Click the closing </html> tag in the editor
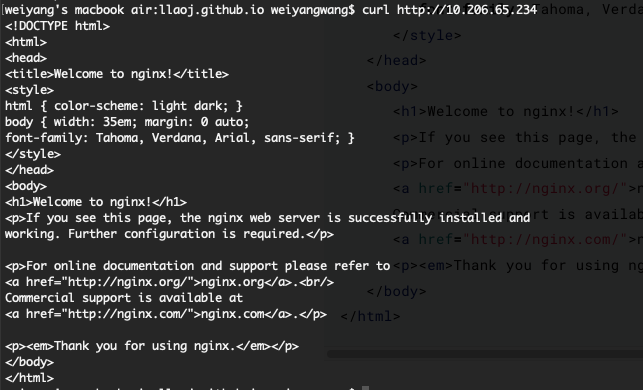643x390 pixels. [370, 316]
